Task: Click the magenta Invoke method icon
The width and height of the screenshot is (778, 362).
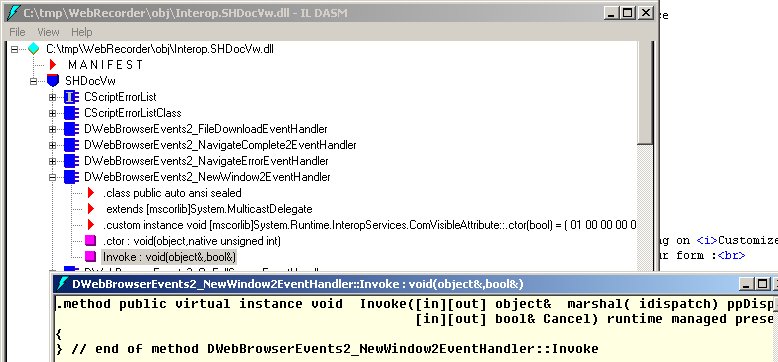Action: [90, 257]
